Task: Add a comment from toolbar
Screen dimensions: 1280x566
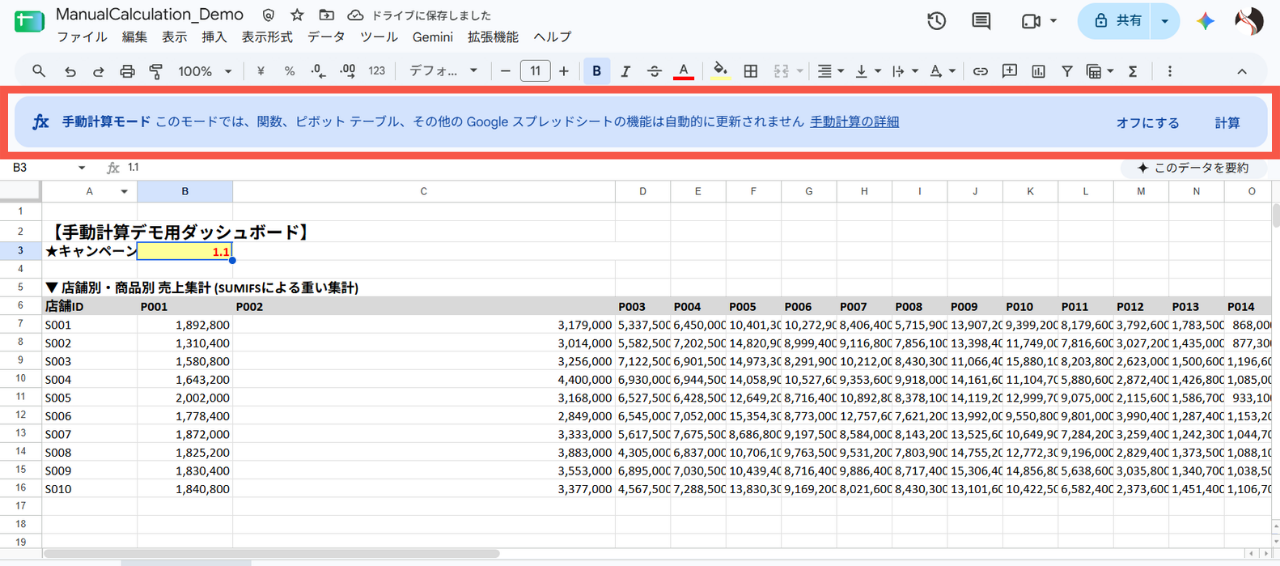Action: coord(1010,71)
